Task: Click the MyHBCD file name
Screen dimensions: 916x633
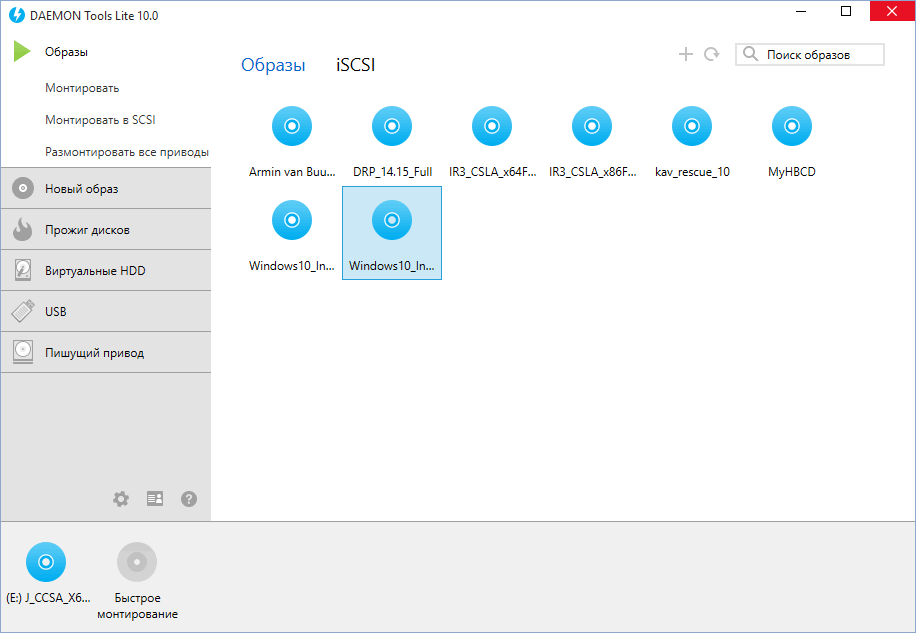Action: point(792,172)
